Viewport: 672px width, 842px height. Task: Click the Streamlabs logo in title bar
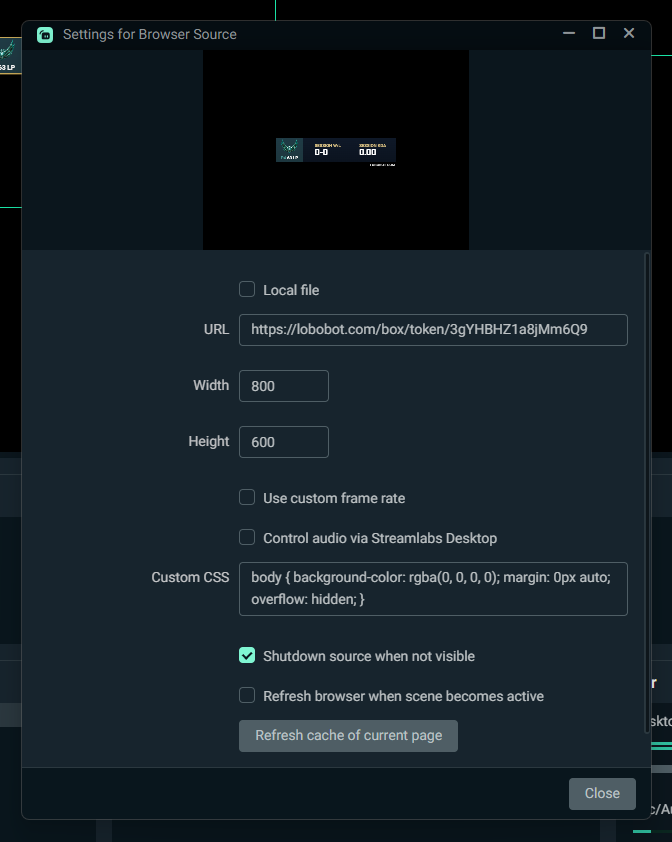tap(45, 34)
